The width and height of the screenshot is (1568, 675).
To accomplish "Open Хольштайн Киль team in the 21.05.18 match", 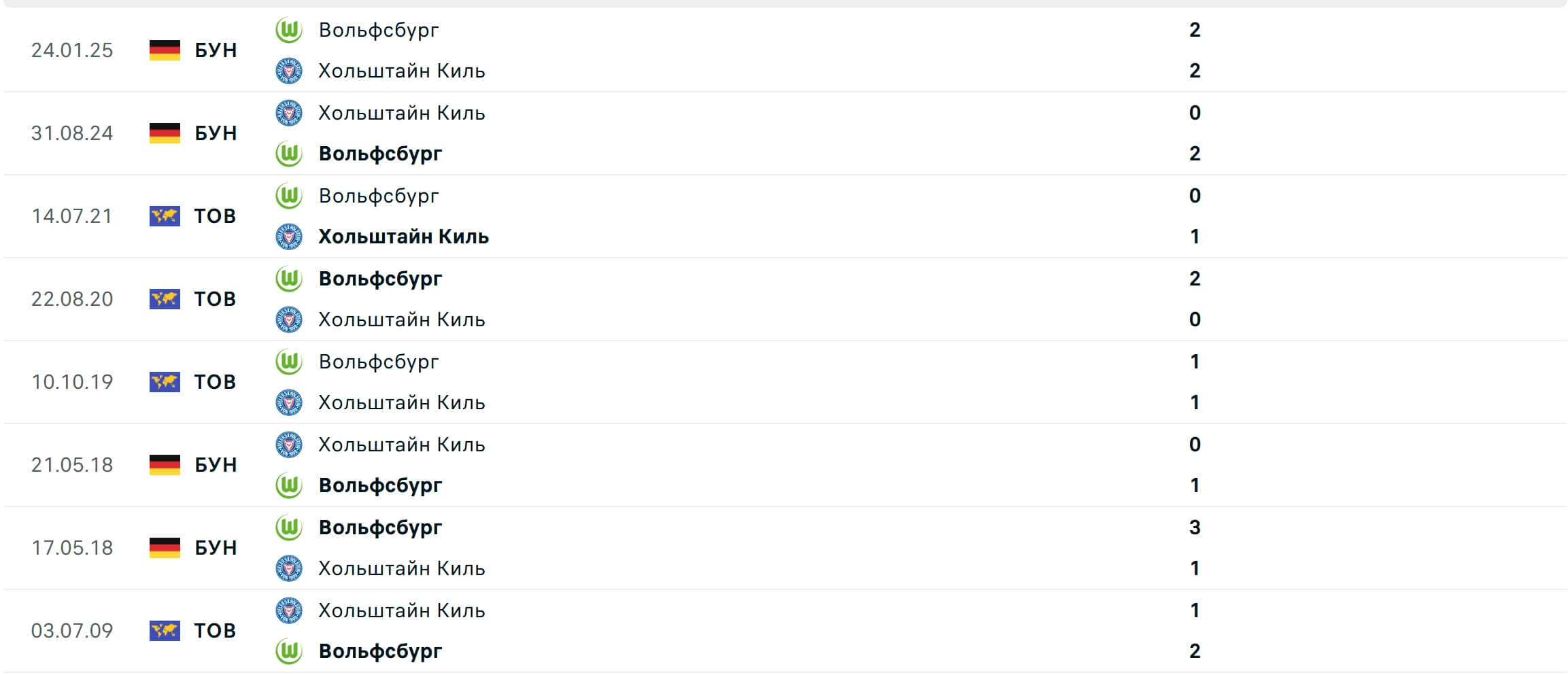I will click(x=401, y=445).
